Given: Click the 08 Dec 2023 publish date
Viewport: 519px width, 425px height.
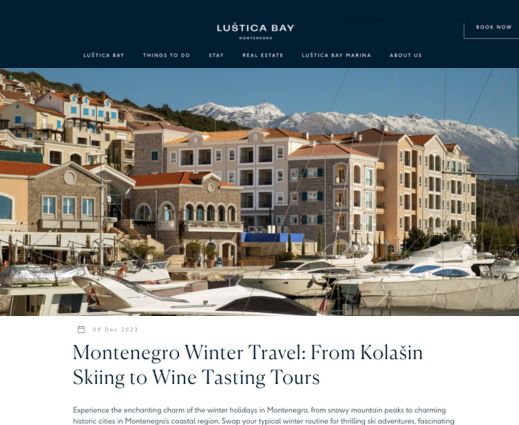Looking at the screenshot, I should [x=115, y=330].
